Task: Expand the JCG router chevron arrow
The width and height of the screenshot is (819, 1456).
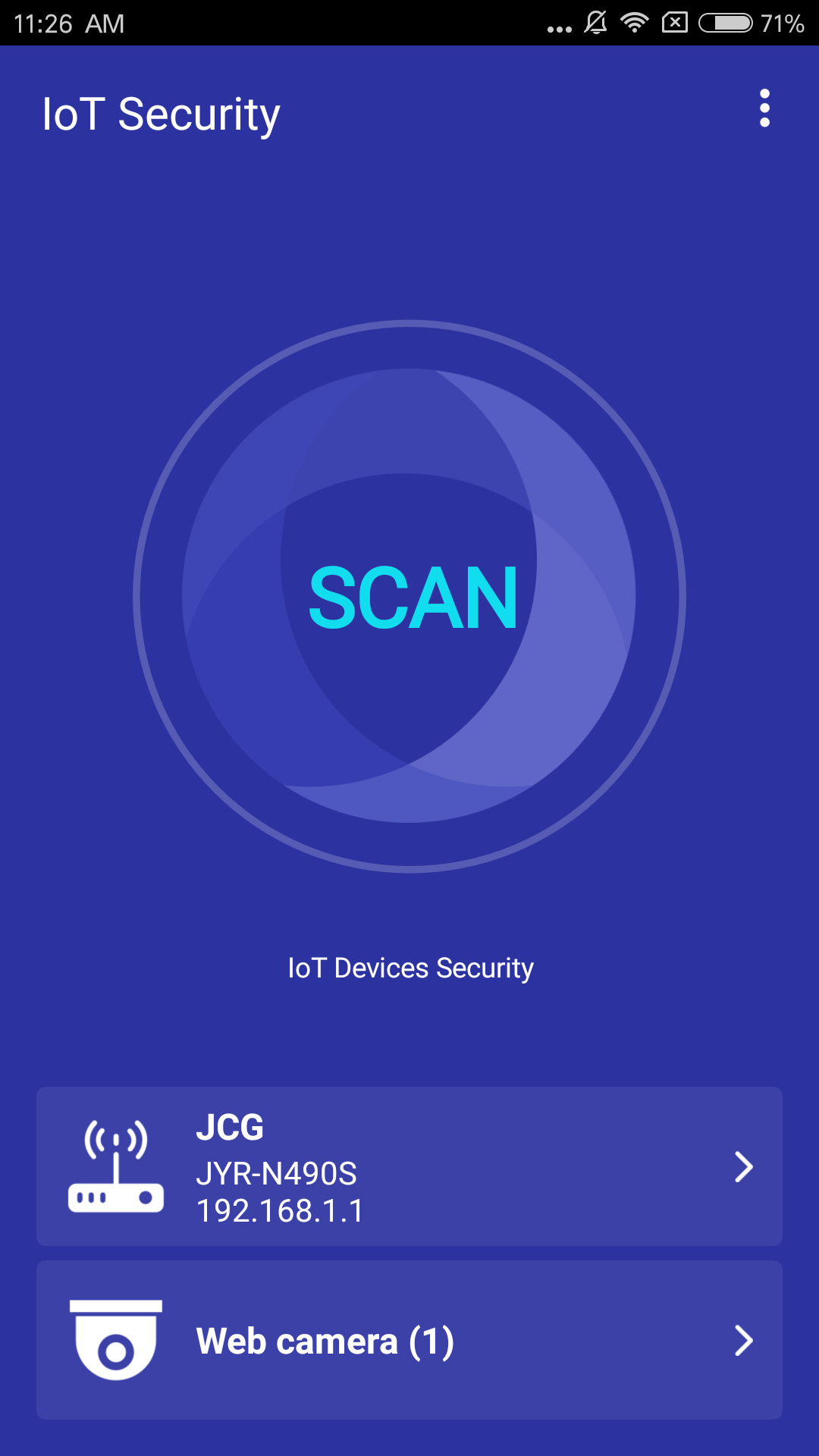Action: 744,1166
